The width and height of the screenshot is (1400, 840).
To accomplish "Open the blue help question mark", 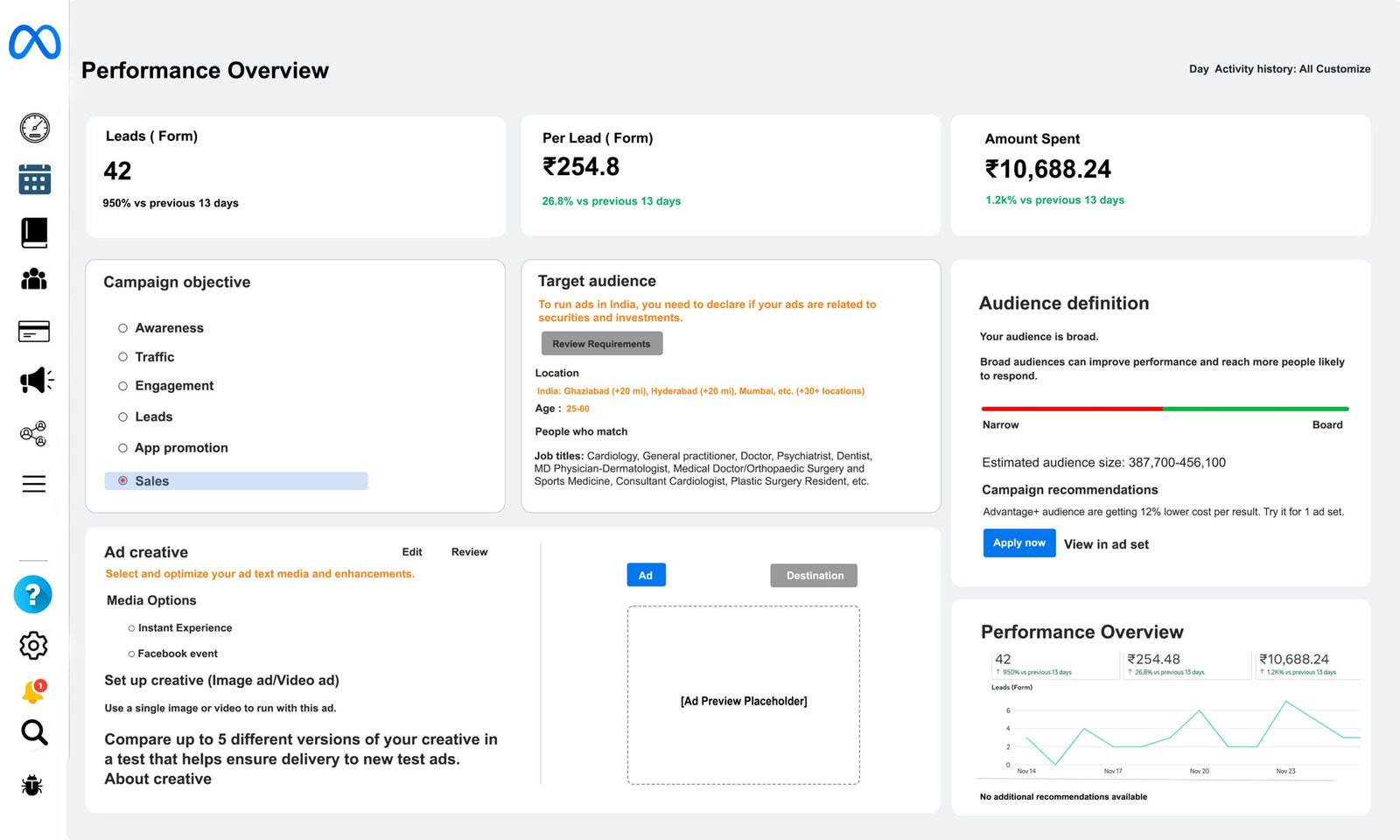I will coord(33,595).
